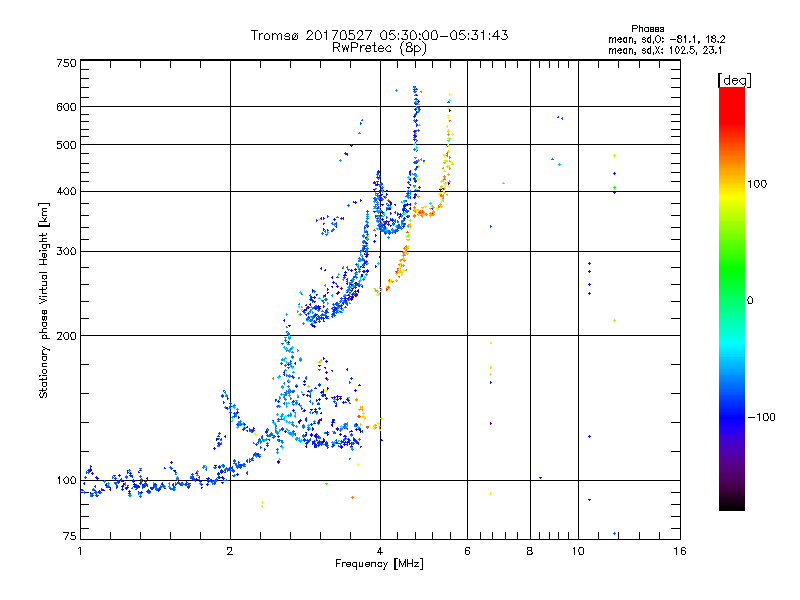800x600 pixels.
Task: Click x-axis tick label '2'
Action: (x=230, y=551)
